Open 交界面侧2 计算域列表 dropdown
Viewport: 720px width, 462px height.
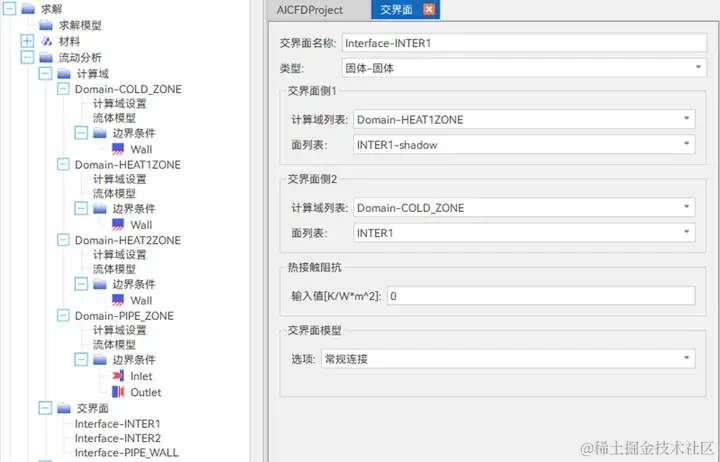coord(524,208)
